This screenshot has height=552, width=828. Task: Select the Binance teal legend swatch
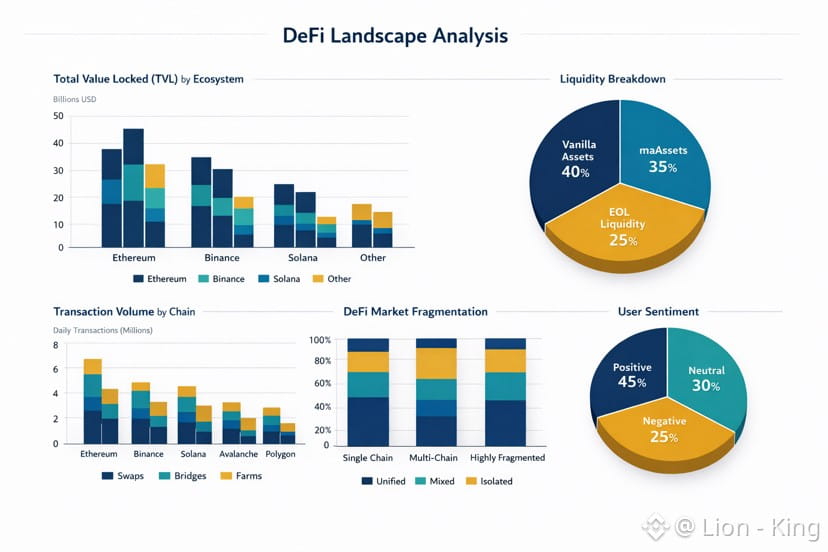click(203, 278)
